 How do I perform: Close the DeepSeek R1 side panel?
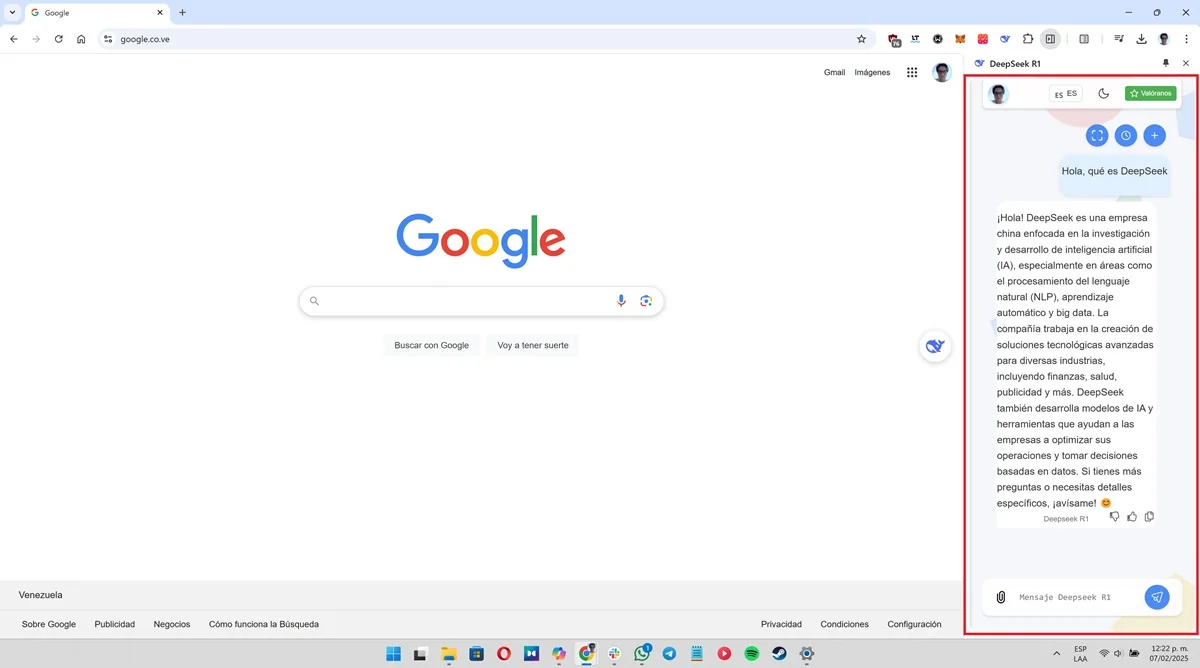(1186, 63)
